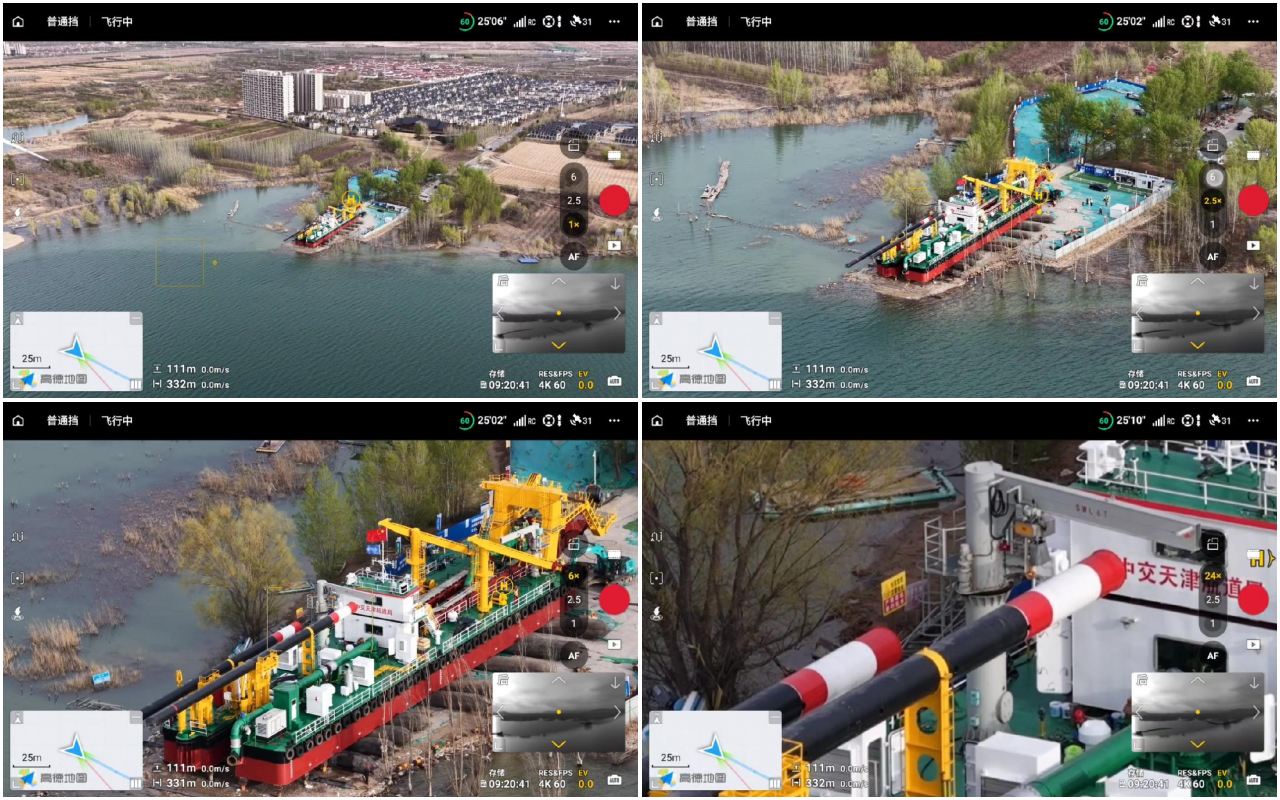The image size is (1280, 800).
Task: Select the 1x zoom level in bottom-left panel
Action: tap(573, 624)
